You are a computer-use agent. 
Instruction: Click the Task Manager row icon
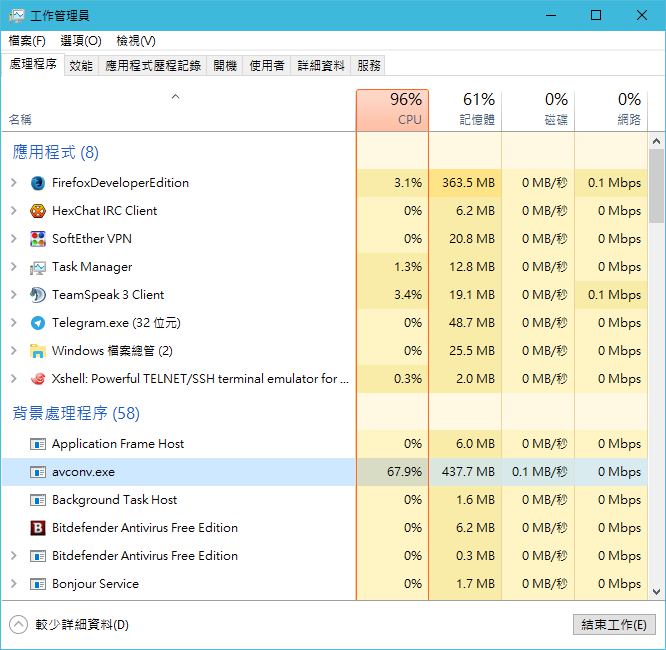click(x=38, y=267)
